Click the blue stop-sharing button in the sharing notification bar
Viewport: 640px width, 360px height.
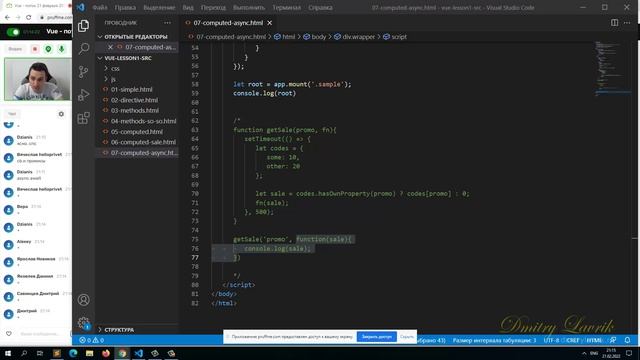(376, 337)
